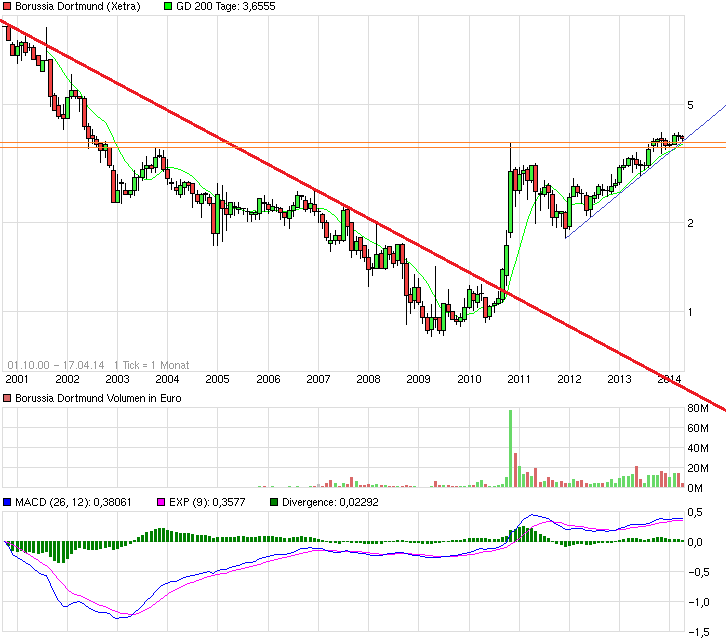The width and height of the screenshot is (726, 640).
Task: Click the 2010 year axis label
Action: tap(469, 379)
